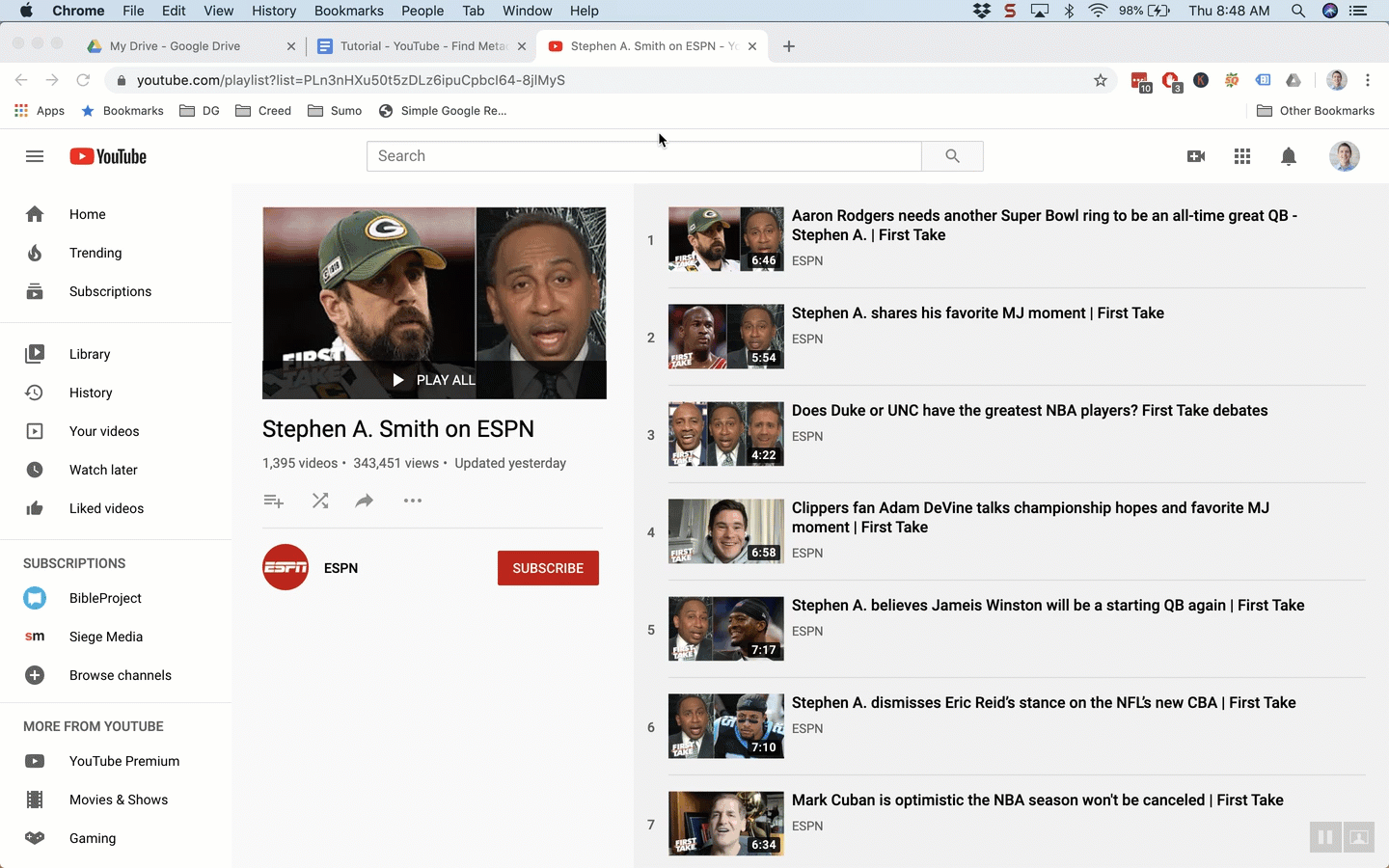The image size is (1389, 868).
Task: Open the Eric Reid CBA video thumbnail
Action: [x=726, y=726]
